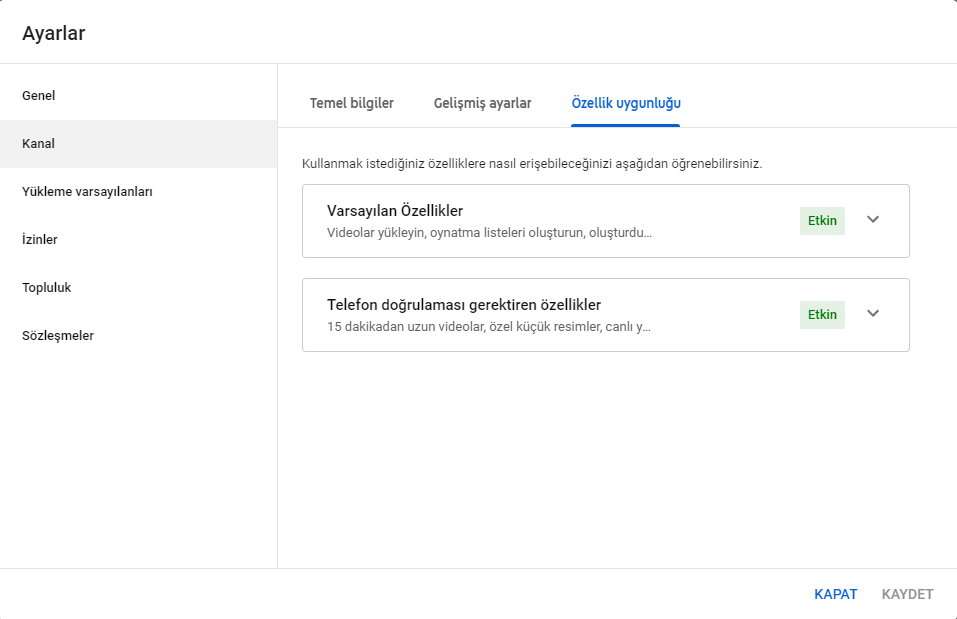This screenshot has width=957, height=619.
Task: Switch to the Temel bilgiler tab
Action: coord(351,103)
